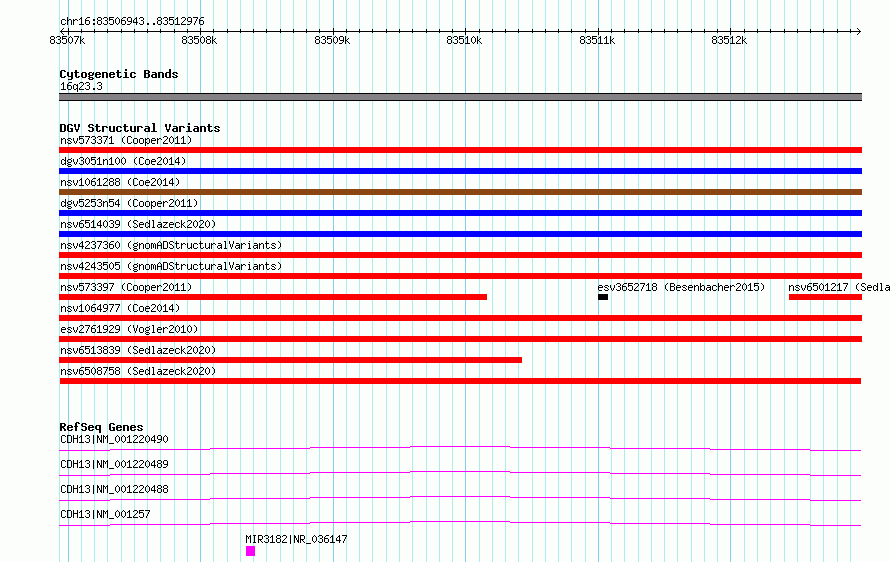Click the blue dgv3051n100 variant bar

click(460, 171)
